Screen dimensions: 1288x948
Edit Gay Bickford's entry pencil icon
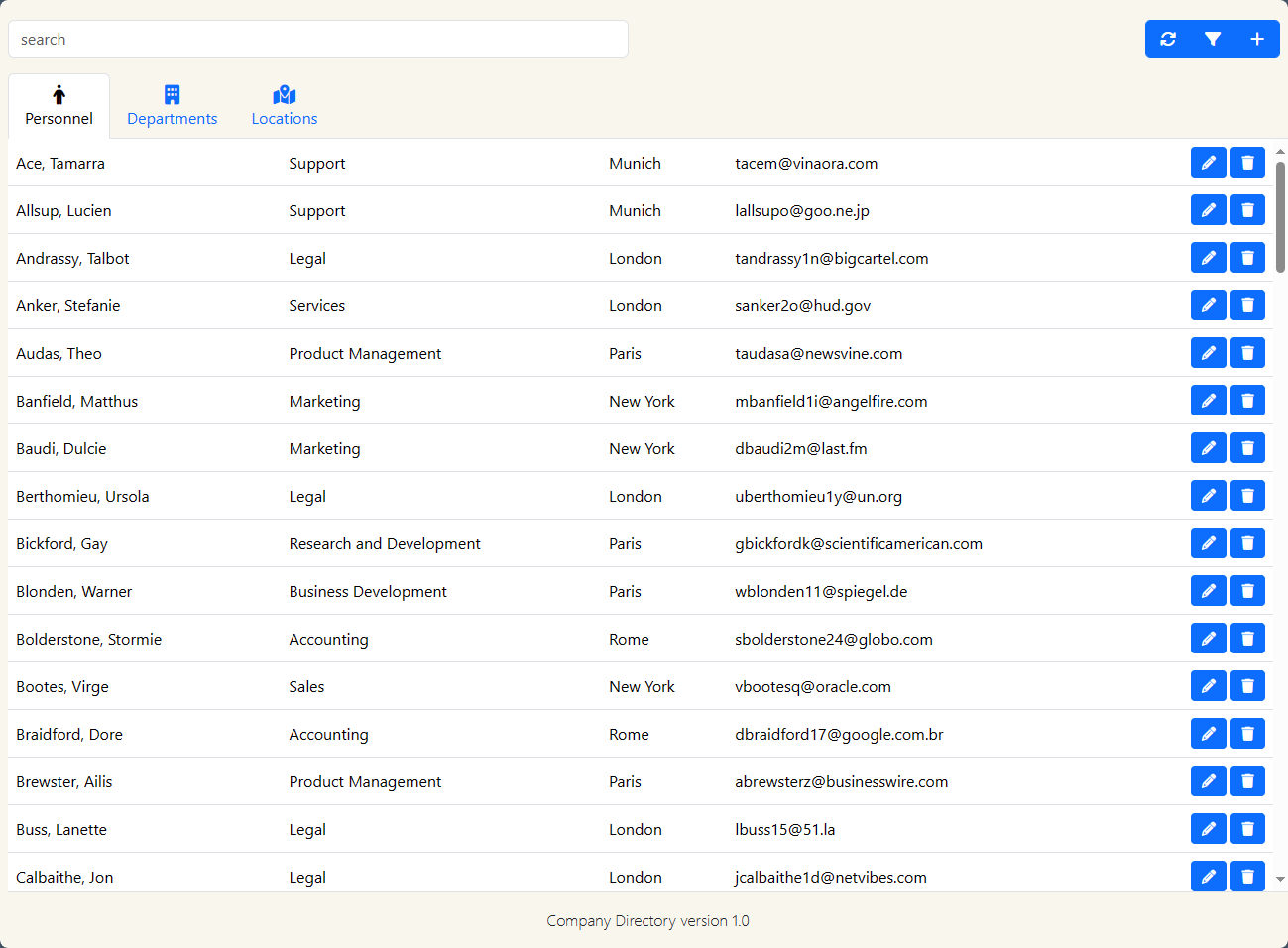(x=1208, y=543)
